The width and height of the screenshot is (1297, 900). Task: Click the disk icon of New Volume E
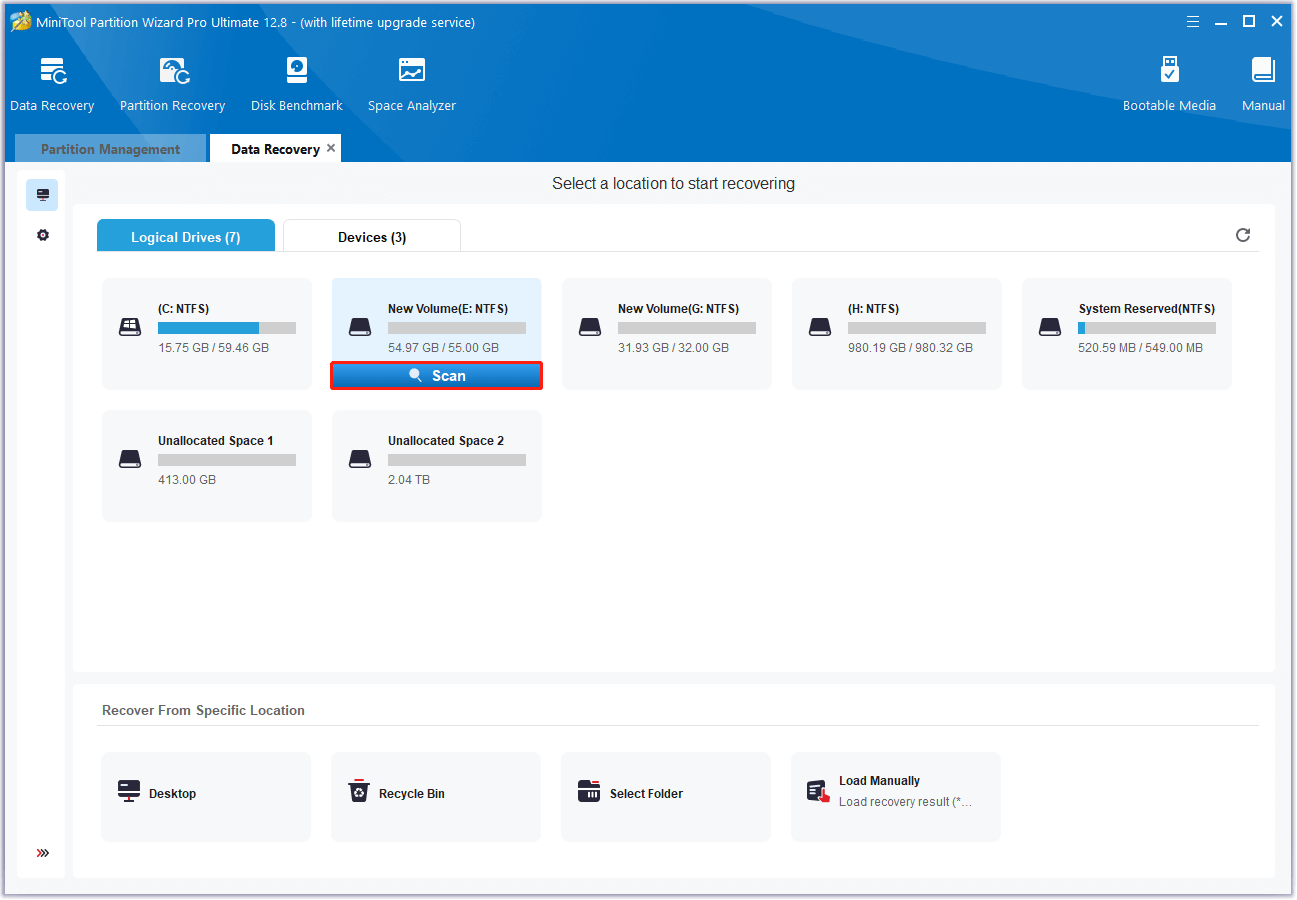(x=360, y=327)
